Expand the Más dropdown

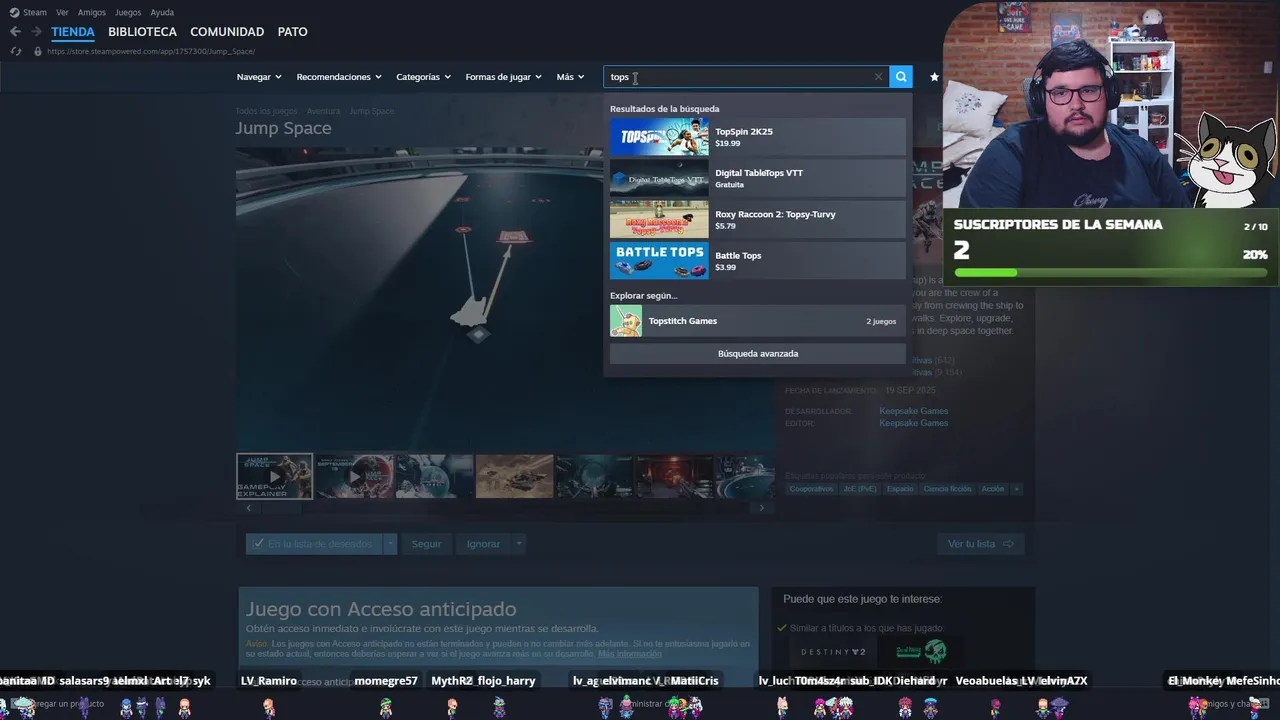(570, 77)
